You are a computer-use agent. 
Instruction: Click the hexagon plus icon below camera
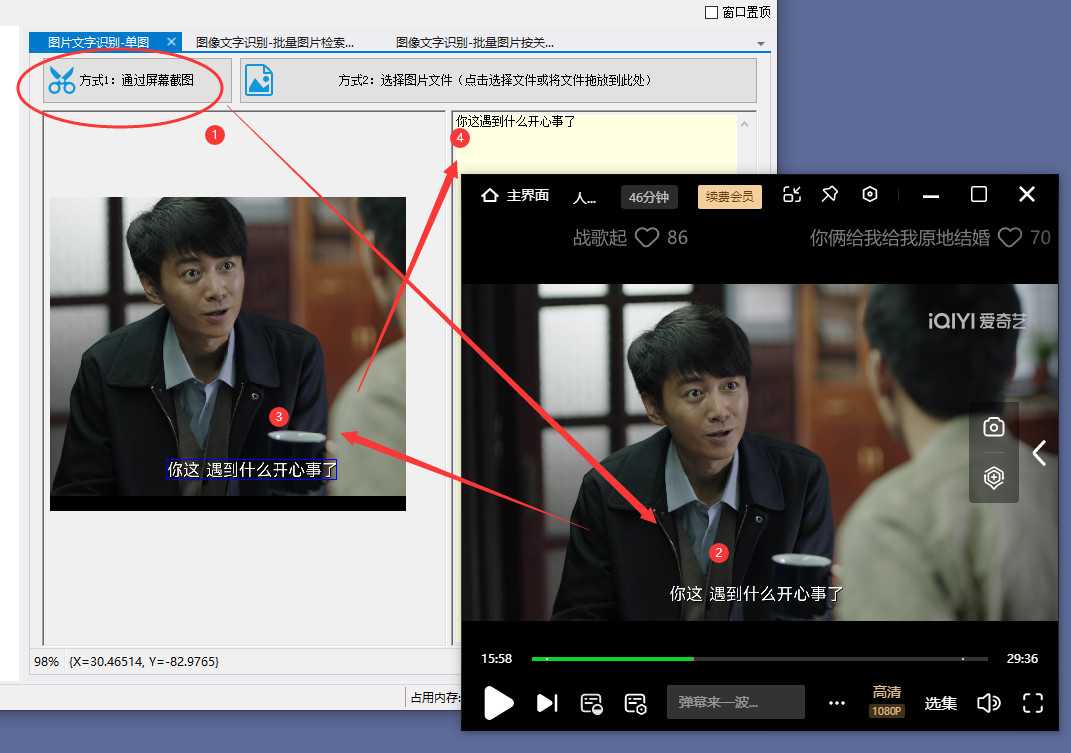tap(993, 477)
